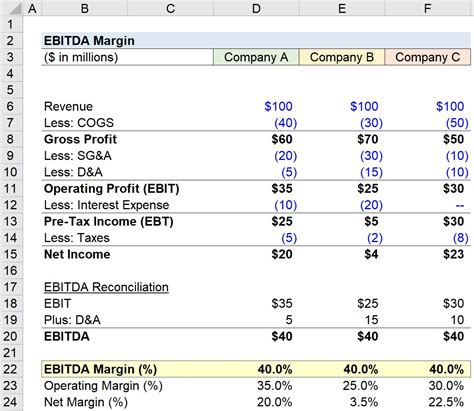Select column F header

(x=428, y=8)
